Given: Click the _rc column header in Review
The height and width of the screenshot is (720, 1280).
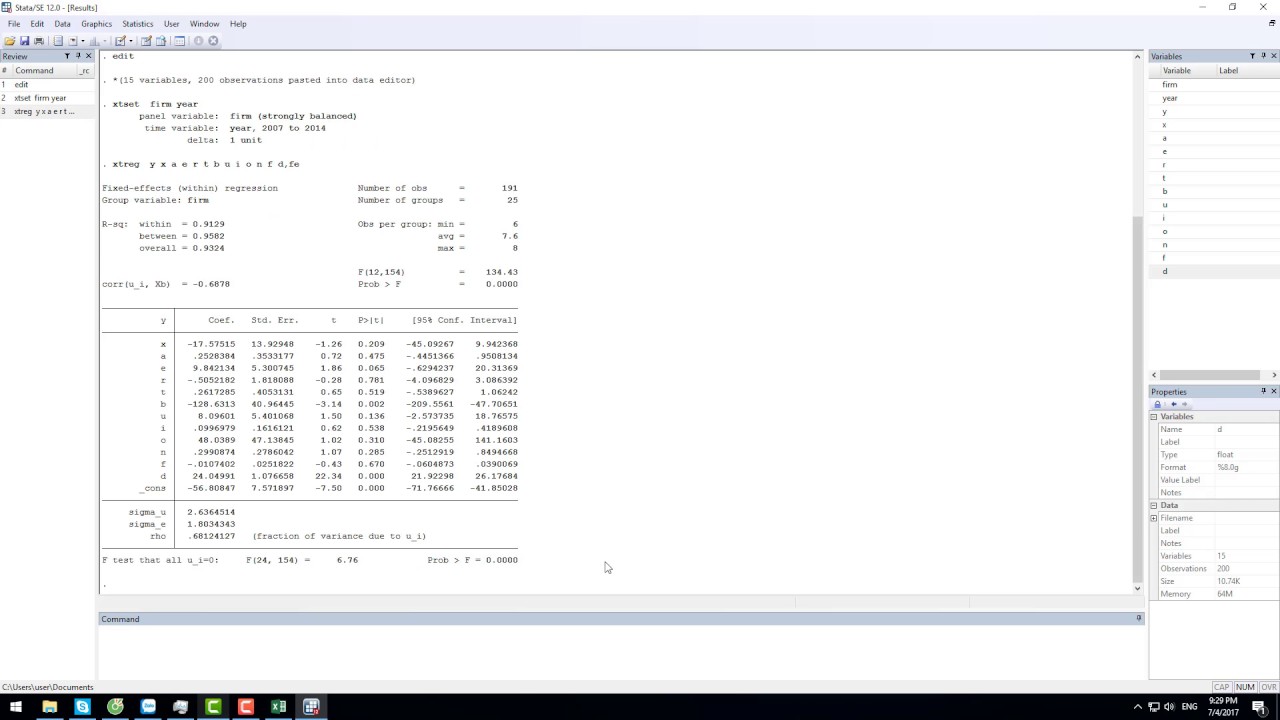Looking at the screenshot, I should click(x=85, y=70).
